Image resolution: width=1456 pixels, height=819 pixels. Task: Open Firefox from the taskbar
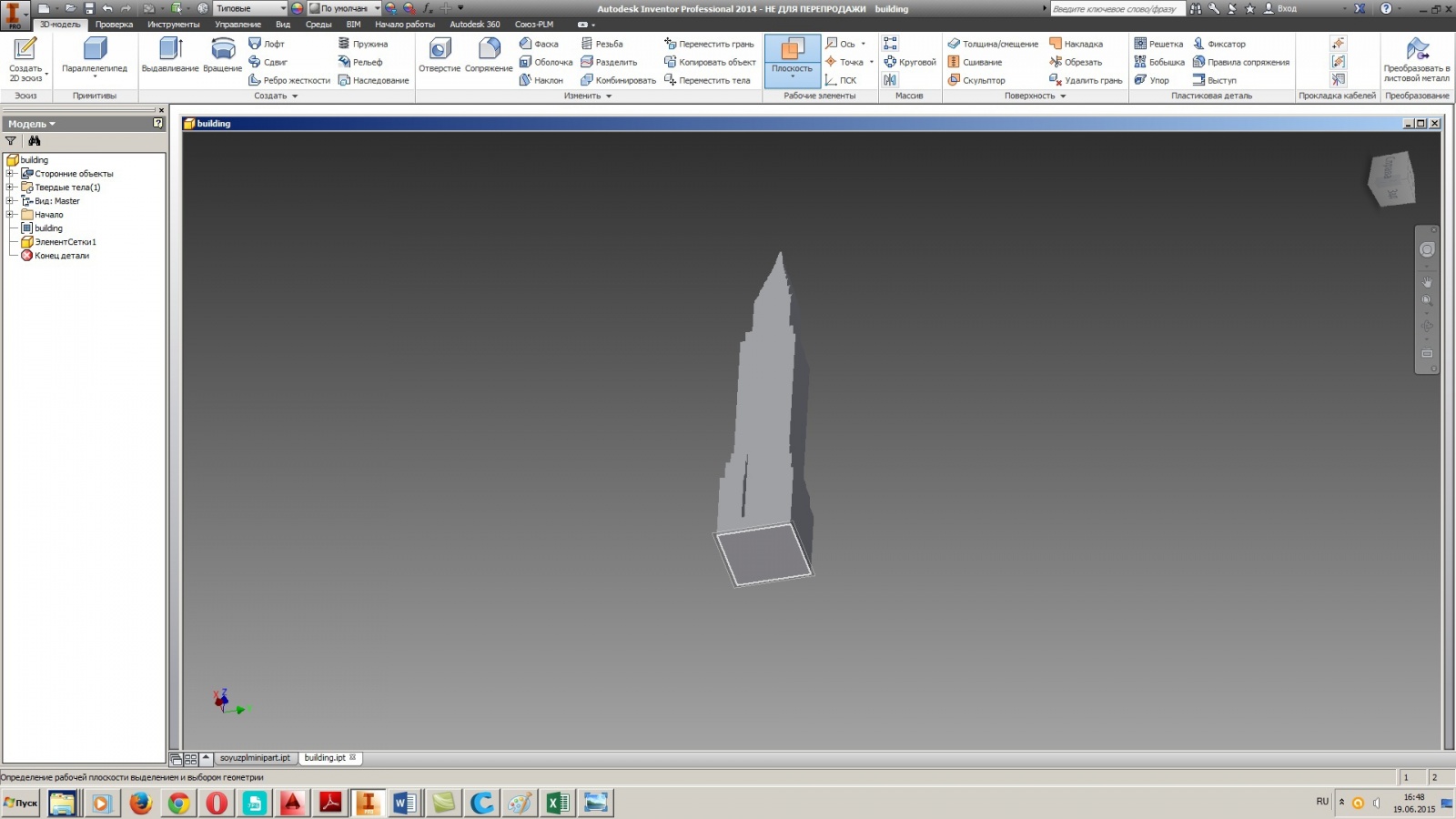click(140, 803)
